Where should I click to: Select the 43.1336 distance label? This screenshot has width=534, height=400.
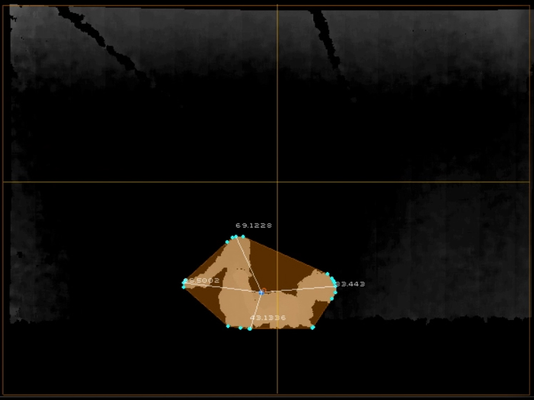tap(268, 318)
